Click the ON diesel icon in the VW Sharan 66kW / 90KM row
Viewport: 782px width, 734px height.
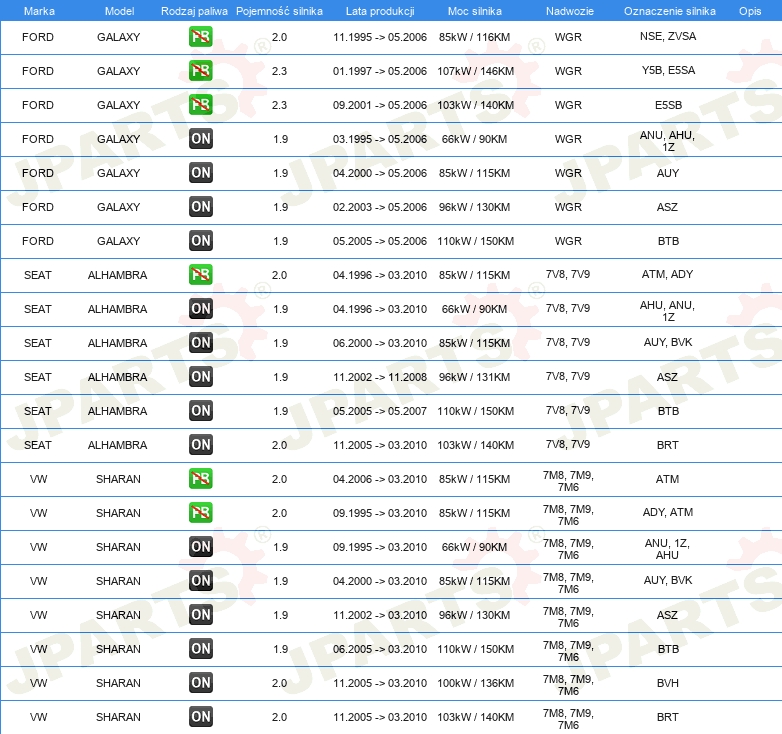pyautogui.click(x=200, y=547)
